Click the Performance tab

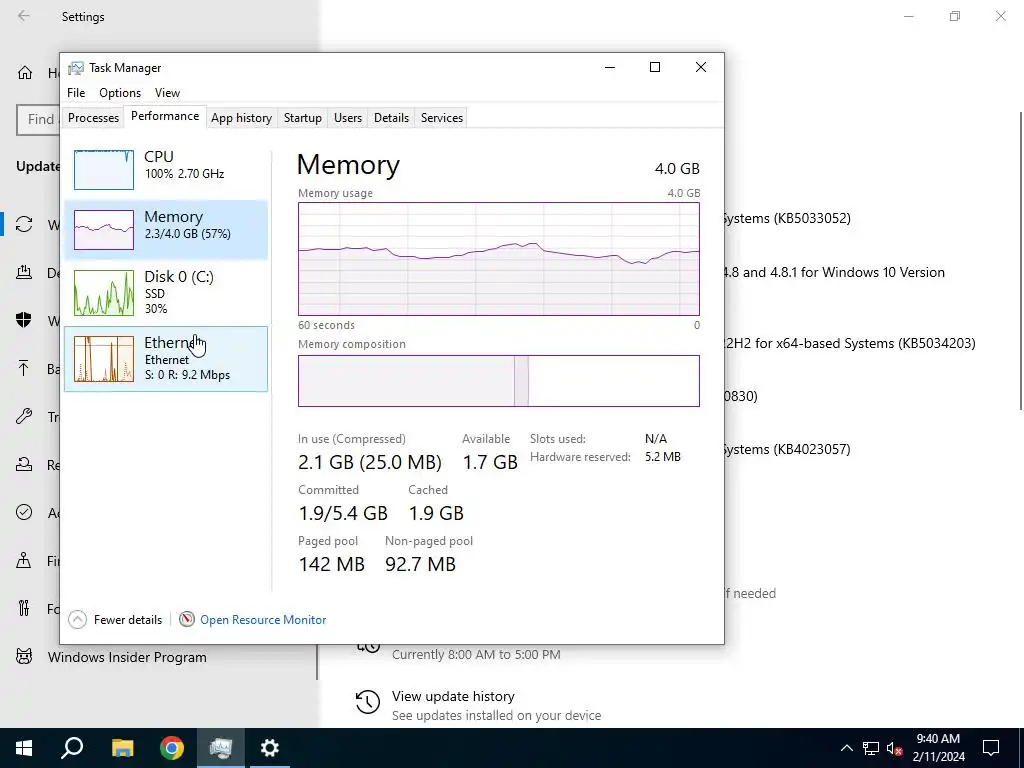point(165,116)
